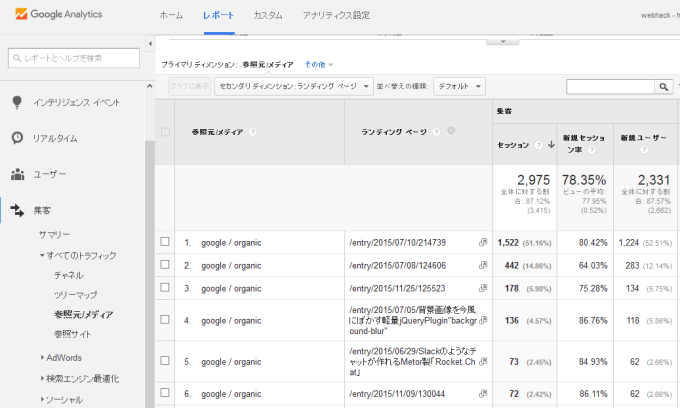Remove secondary dimension with ランディング ページ close icon
Image resolution: width=680 pixels, height=408 pixels.
click(451, 131)
